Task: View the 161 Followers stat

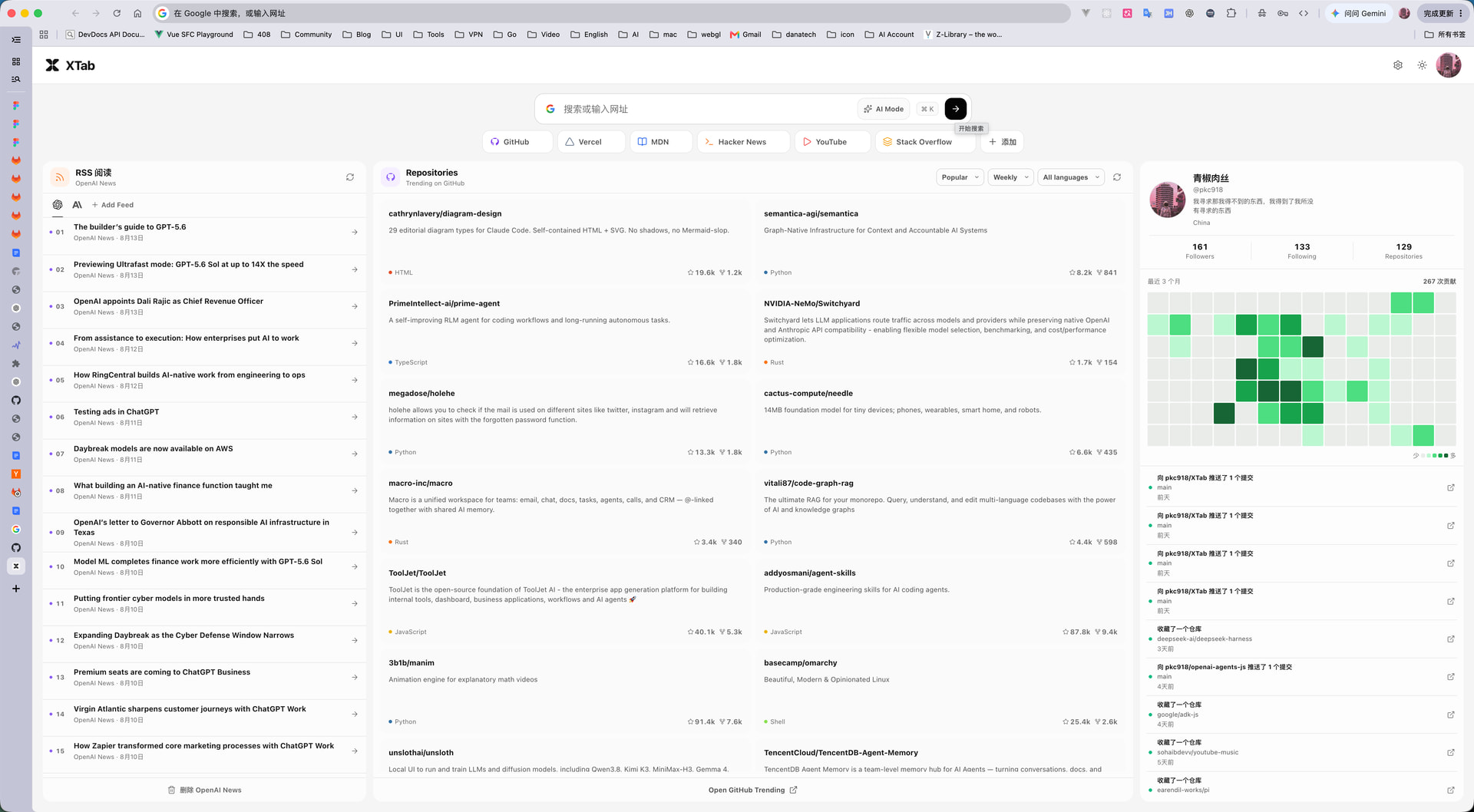Action: tap(1200, 251)
